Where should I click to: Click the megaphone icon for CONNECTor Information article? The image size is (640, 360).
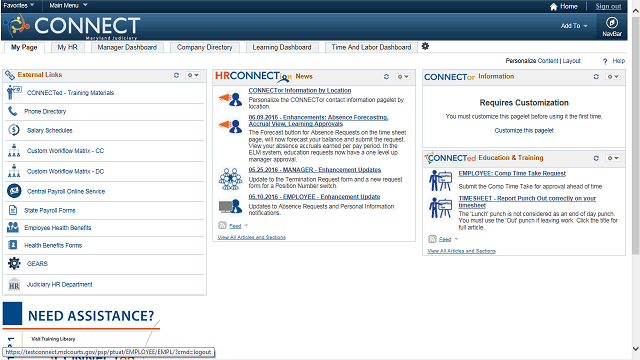tap(230, 99)
